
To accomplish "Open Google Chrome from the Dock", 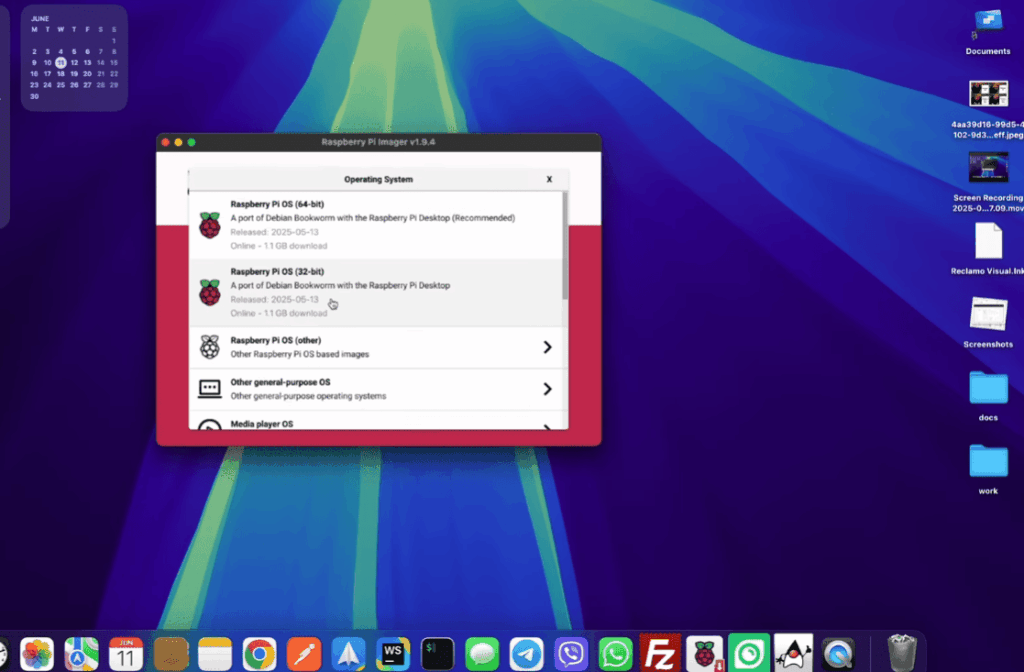I will click(x=259, y=655).
